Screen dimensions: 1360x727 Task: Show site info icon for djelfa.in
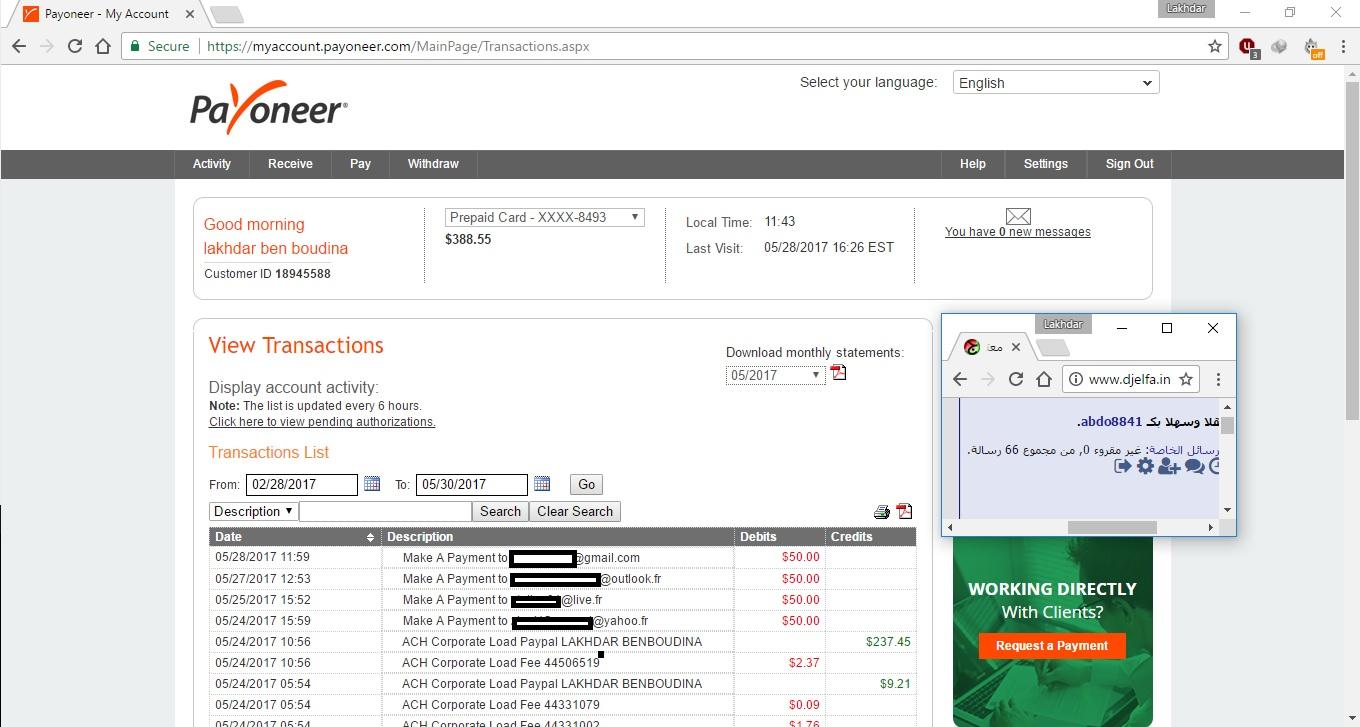pos(1076,379)
